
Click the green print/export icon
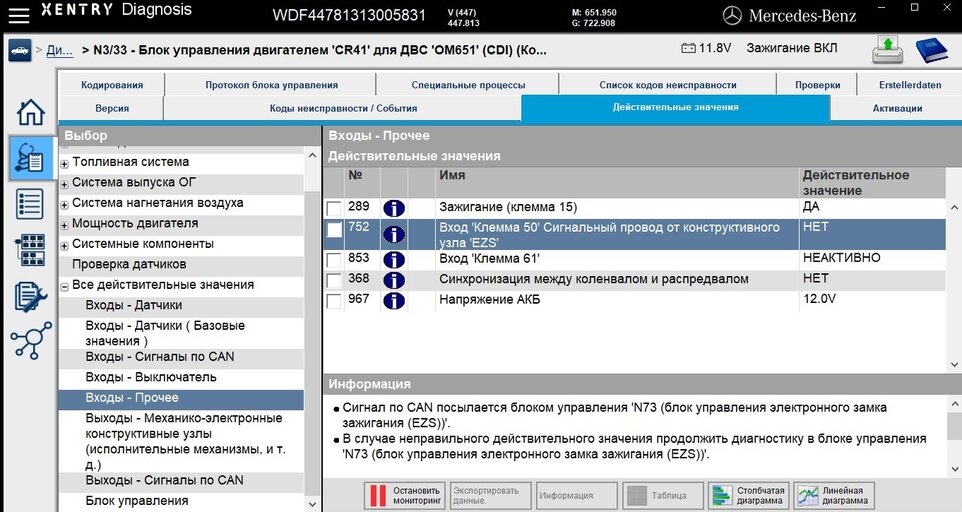tap(887, 50)
